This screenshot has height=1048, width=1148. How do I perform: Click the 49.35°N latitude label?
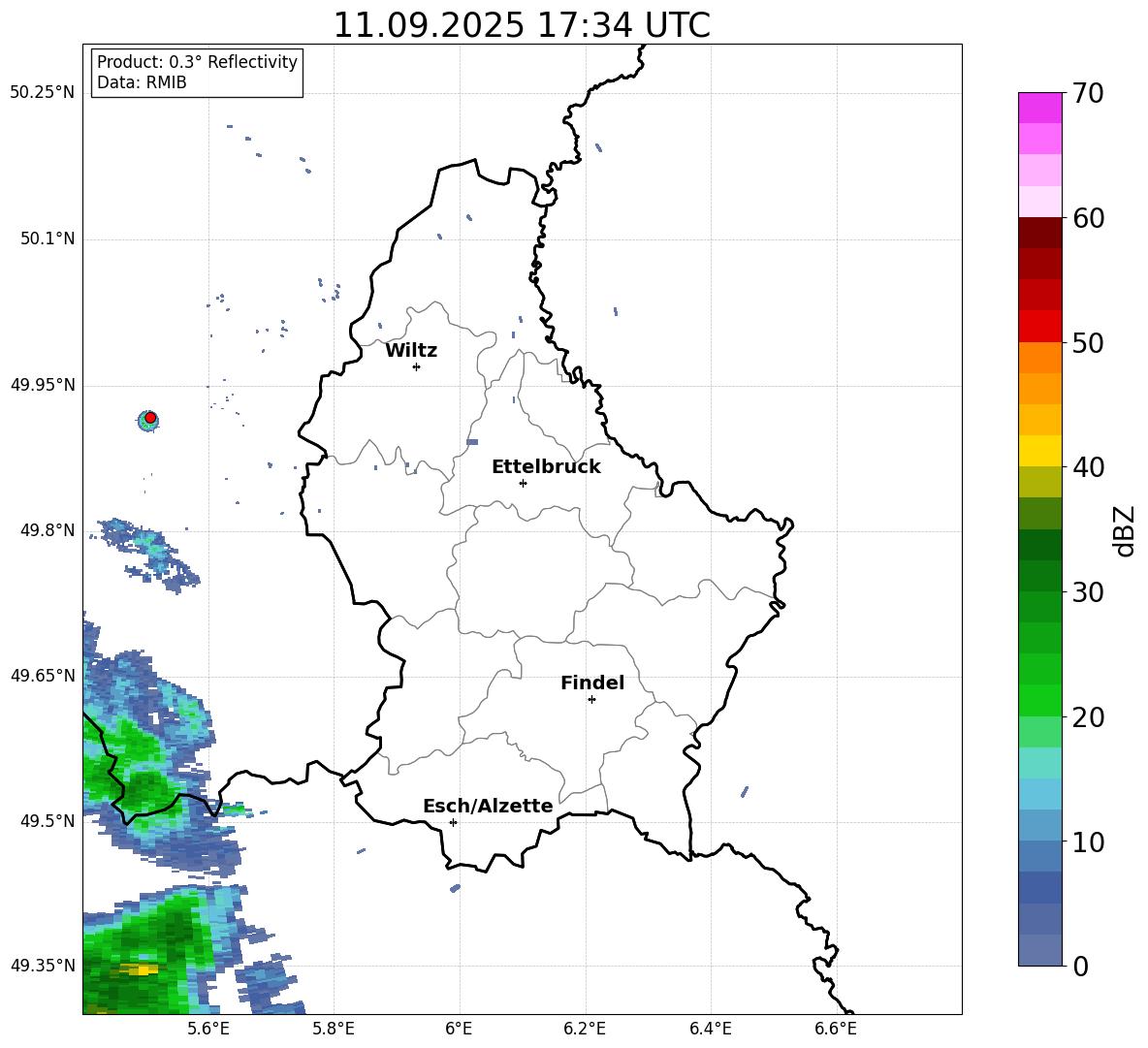point(43,966)
